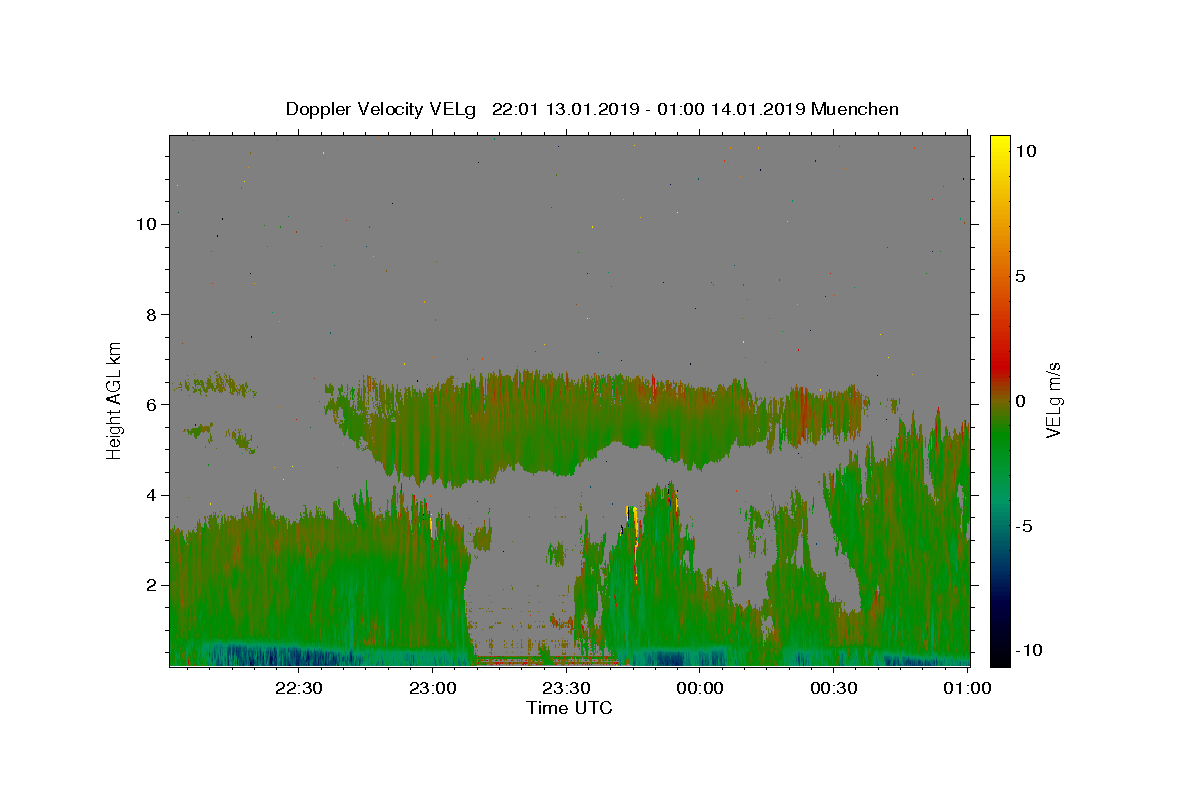Click the 22:30 time tick label
Screen dimensions: 1200x800
(x=298, y=688)
